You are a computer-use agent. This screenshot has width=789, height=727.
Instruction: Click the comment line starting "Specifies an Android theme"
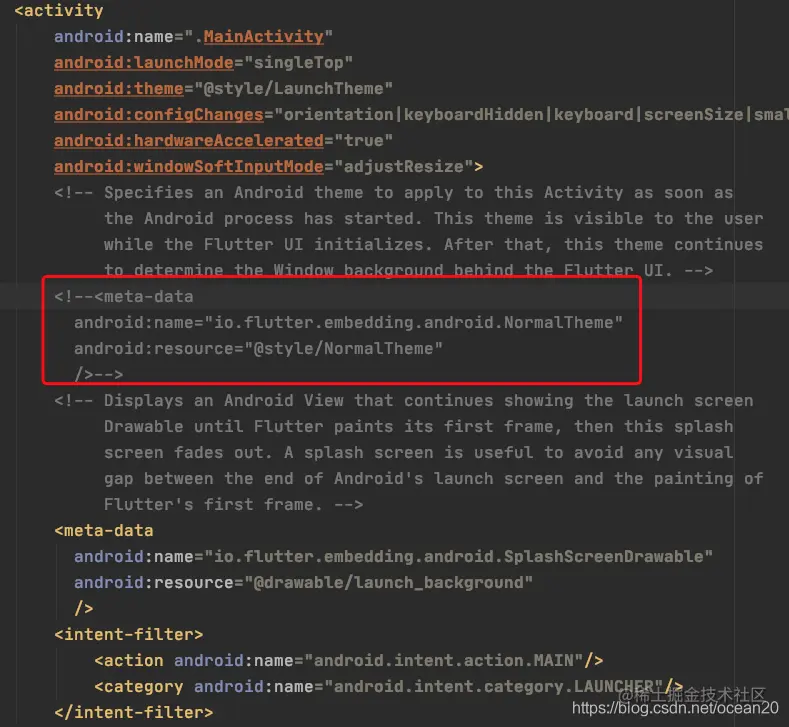[393, 193]
